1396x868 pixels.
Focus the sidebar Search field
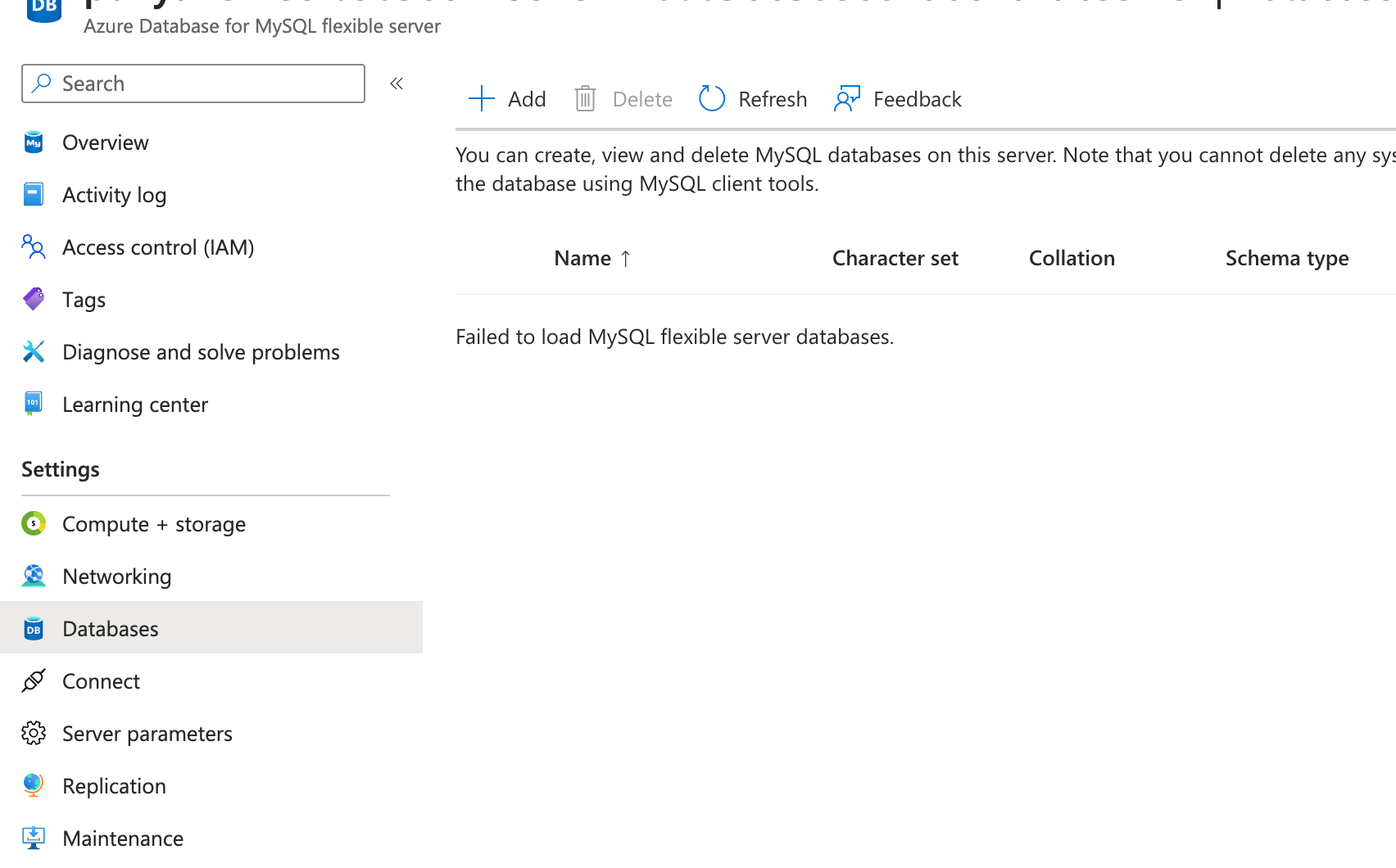[x=193, y=84]
